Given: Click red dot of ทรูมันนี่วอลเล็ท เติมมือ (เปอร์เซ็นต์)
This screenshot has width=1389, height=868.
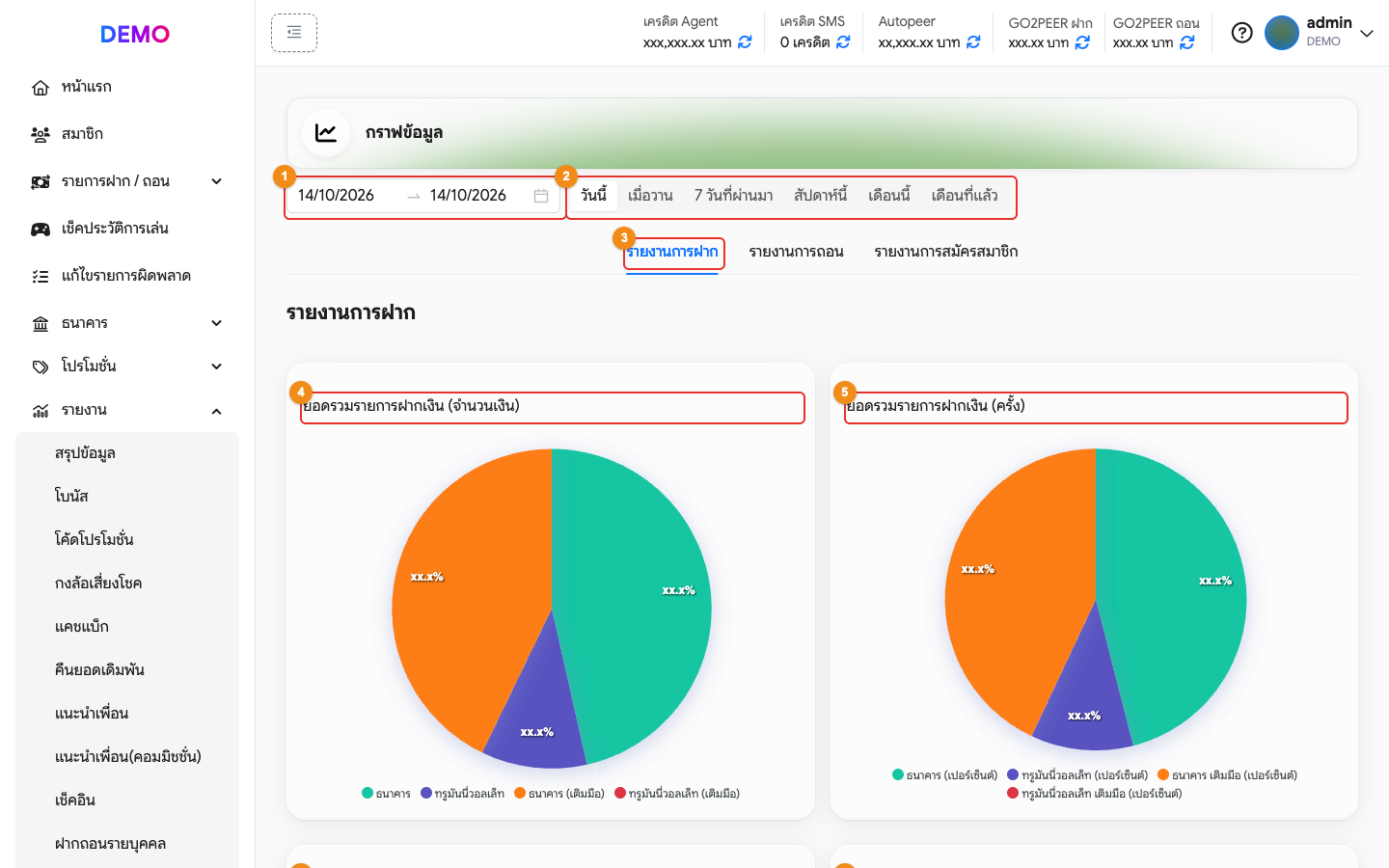Looking at the screenshot, I should point(1013,794).
